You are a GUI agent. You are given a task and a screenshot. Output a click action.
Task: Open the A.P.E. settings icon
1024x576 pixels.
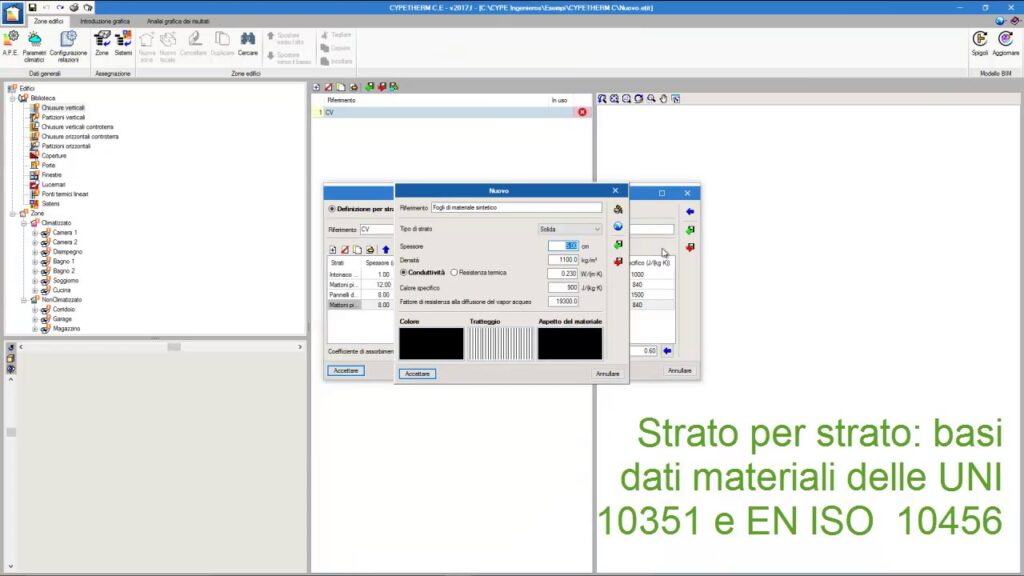[x=11, y=40]
